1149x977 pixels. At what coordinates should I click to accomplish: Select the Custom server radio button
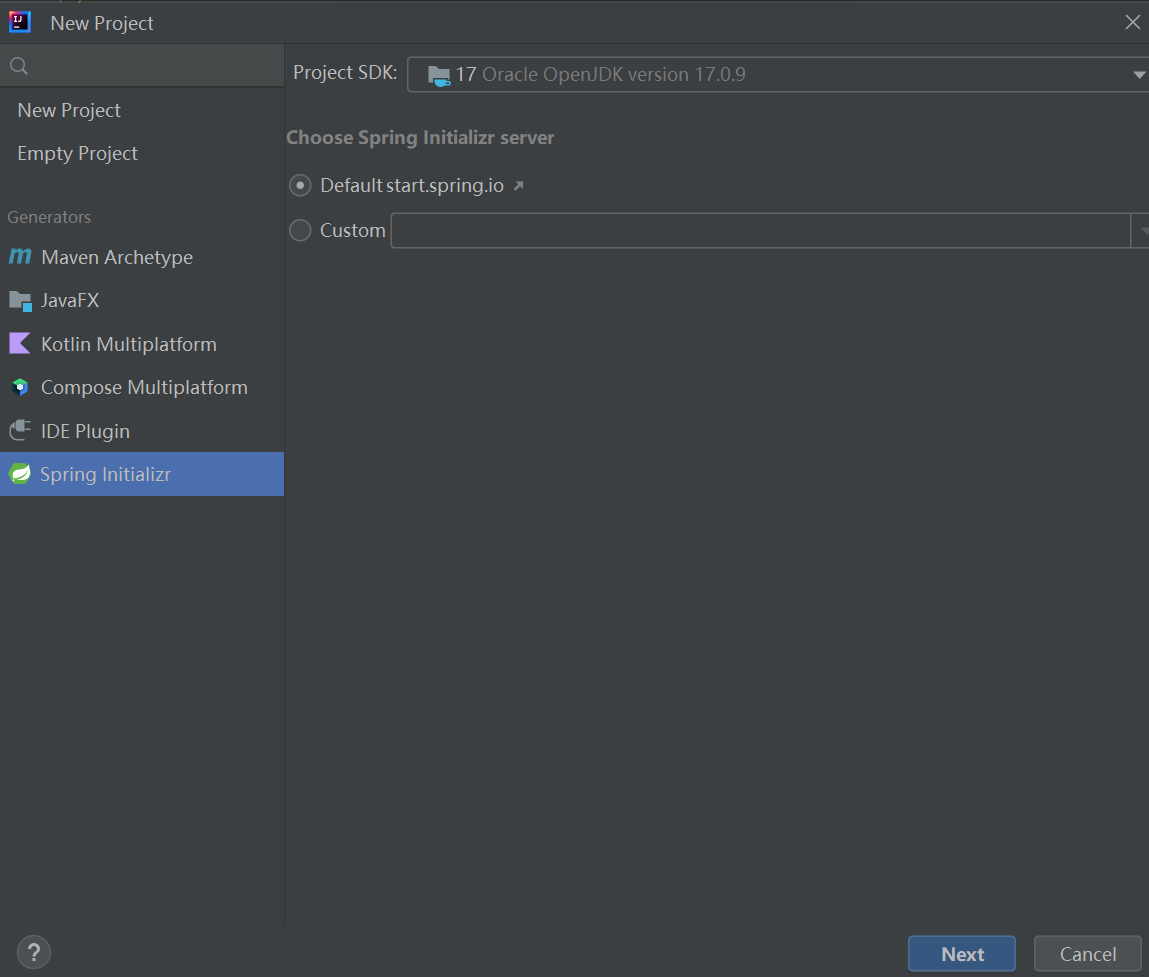pos(300,230)
